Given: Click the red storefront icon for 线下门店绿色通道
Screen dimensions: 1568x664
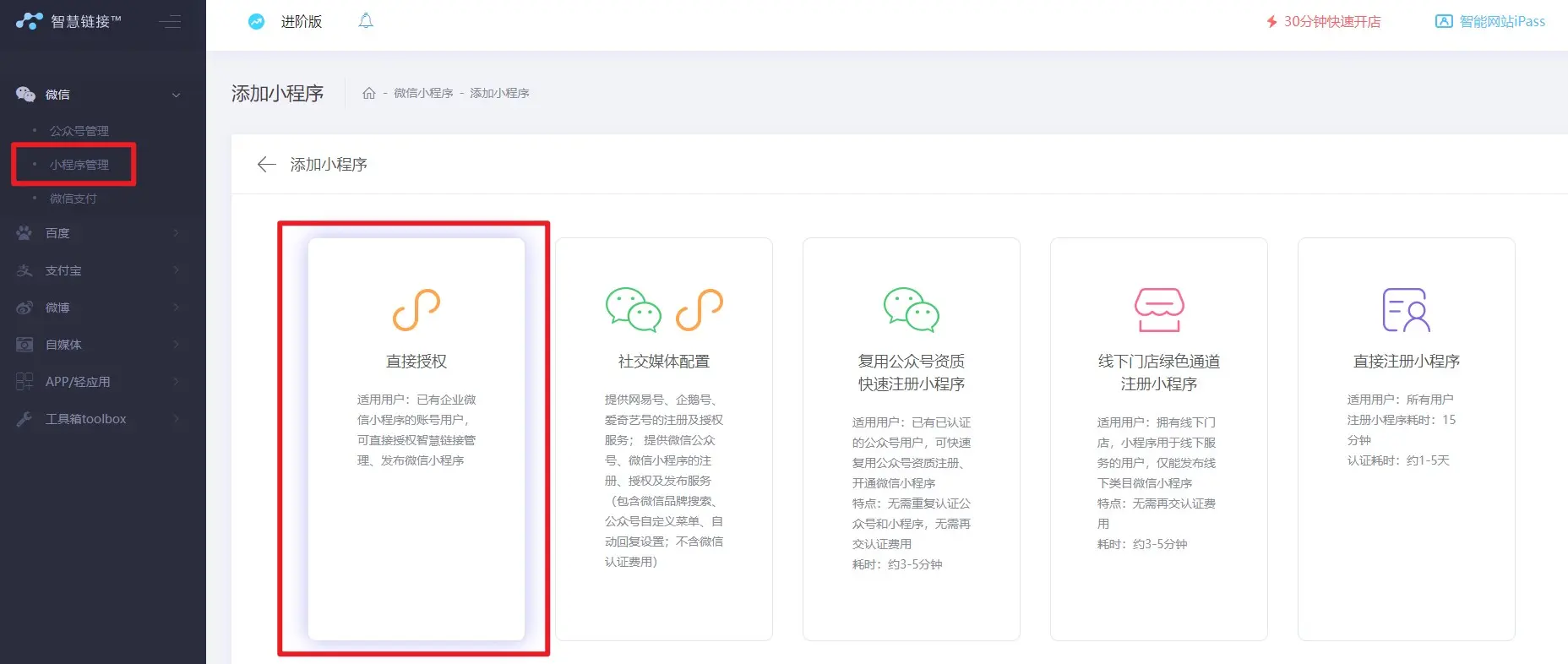Looking at the screenshot, I should tap(1158, 309).
